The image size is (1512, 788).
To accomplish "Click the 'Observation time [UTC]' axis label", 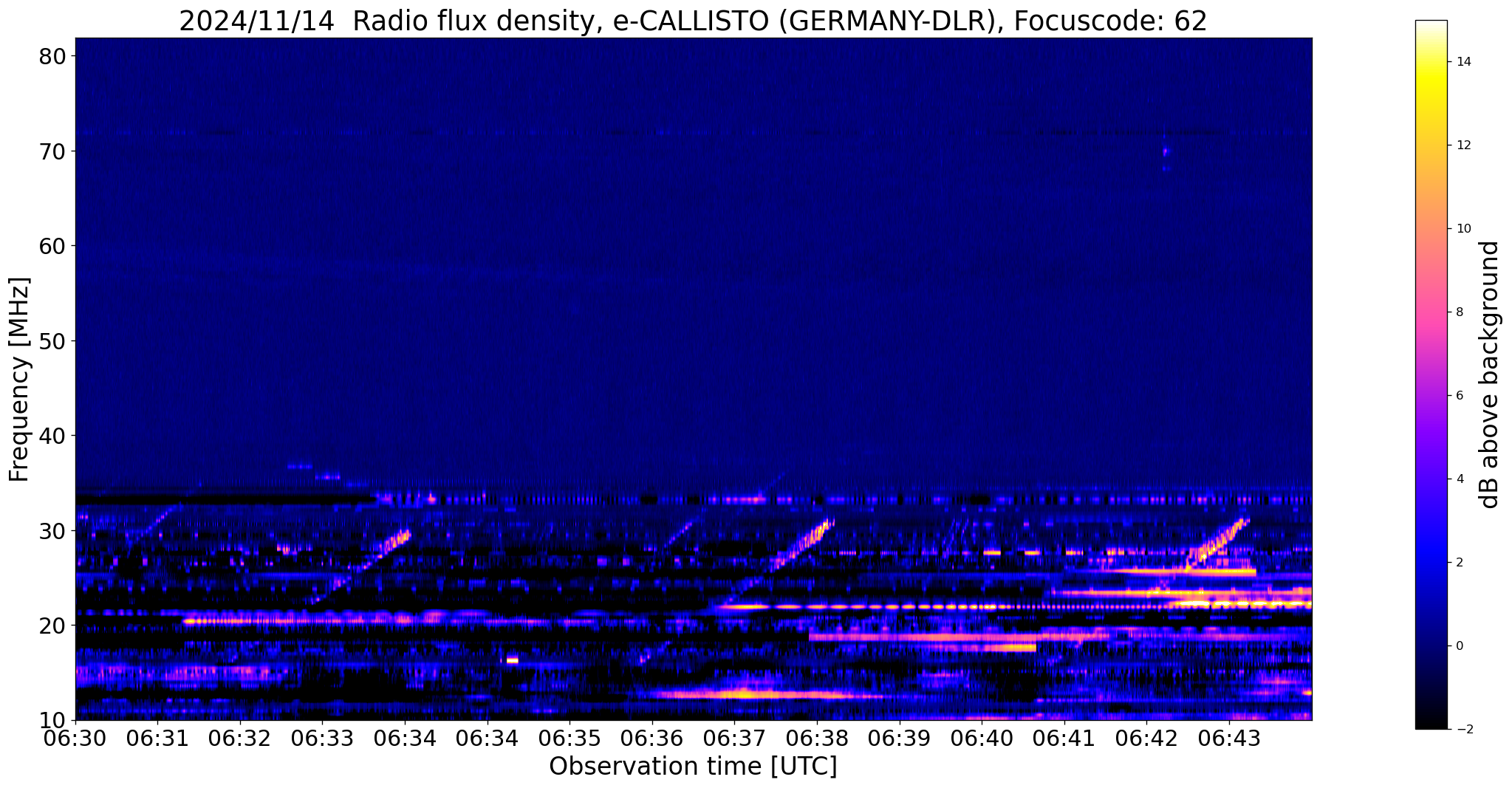I will (x=693, y=767).
